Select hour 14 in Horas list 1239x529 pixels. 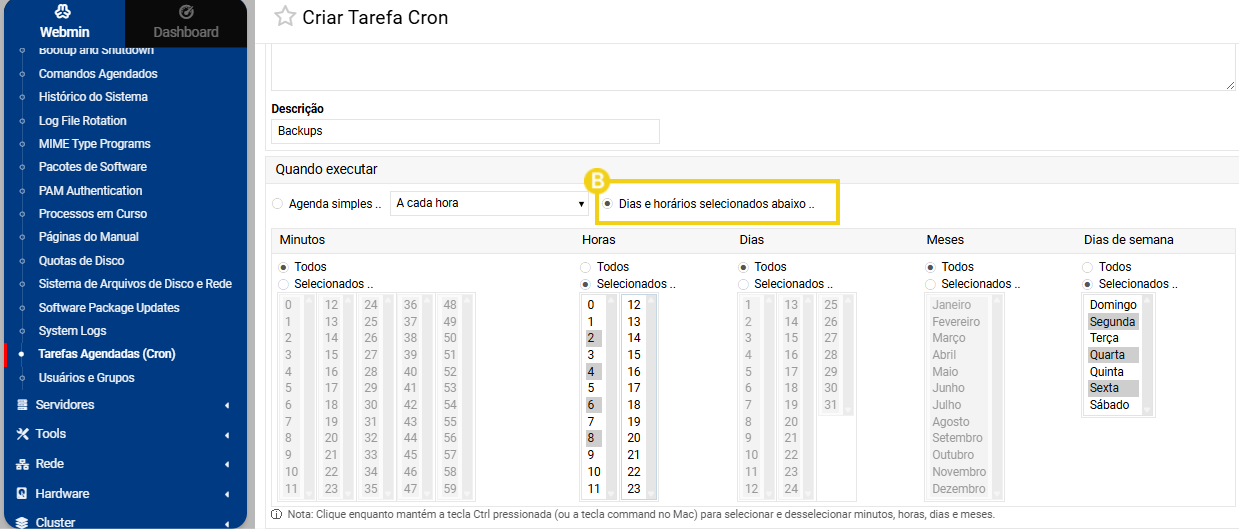(634, 338)
